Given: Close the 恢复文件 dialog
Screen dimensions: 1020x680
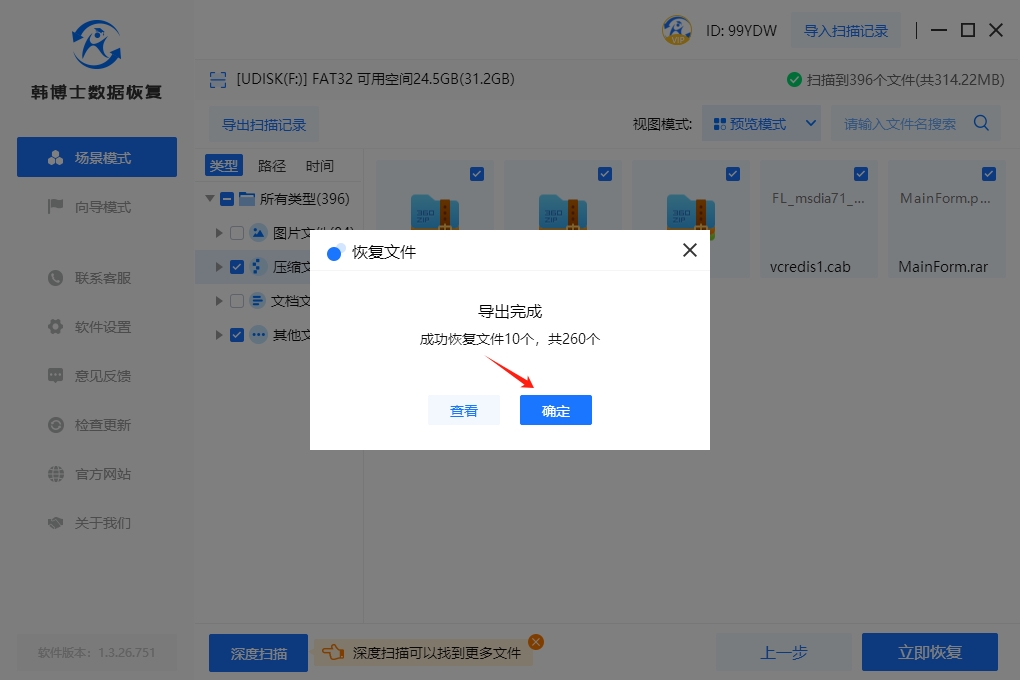Looking at the screenshot, I should (689, 251).
